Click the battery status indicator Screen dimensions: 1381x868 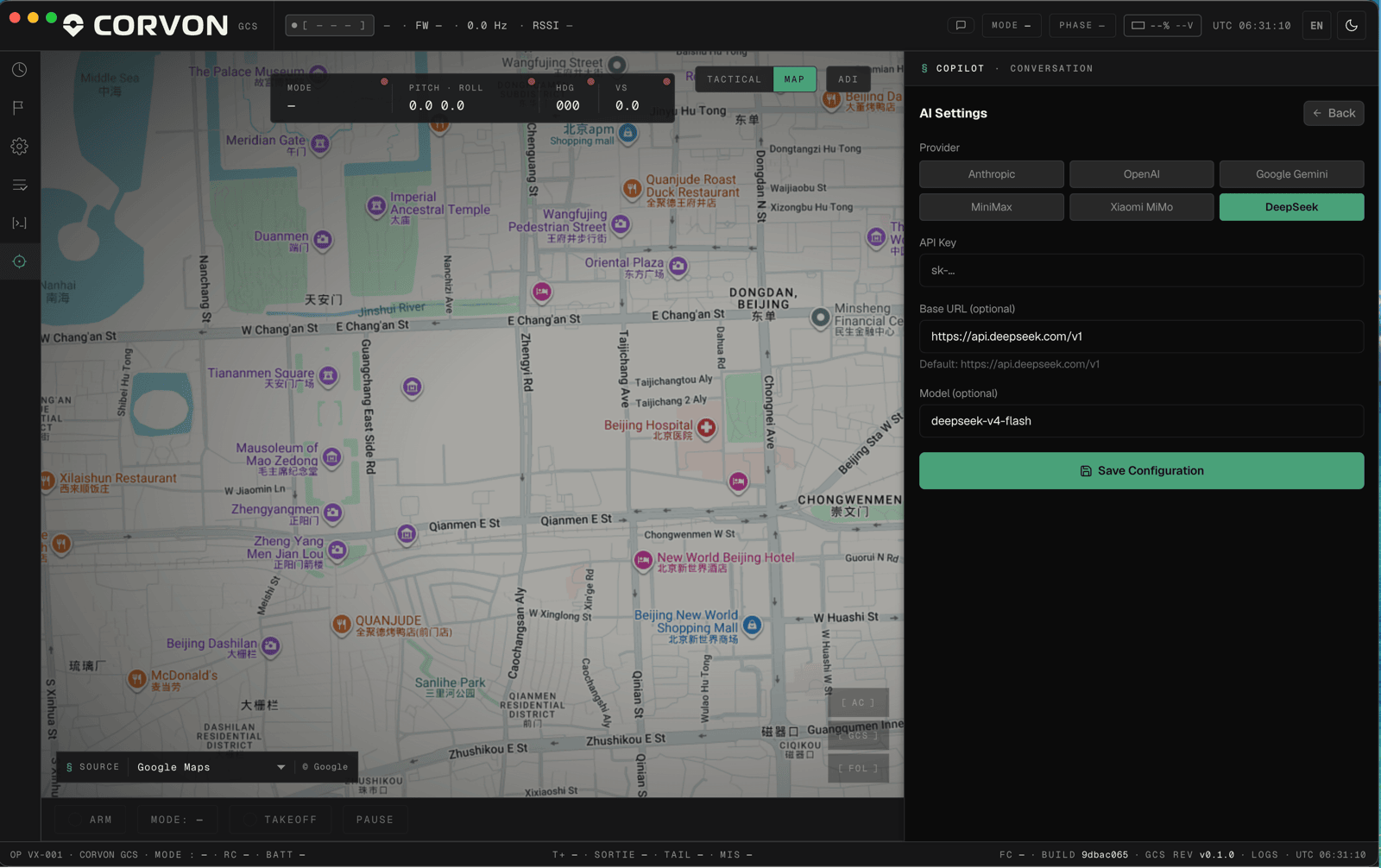1162,26
